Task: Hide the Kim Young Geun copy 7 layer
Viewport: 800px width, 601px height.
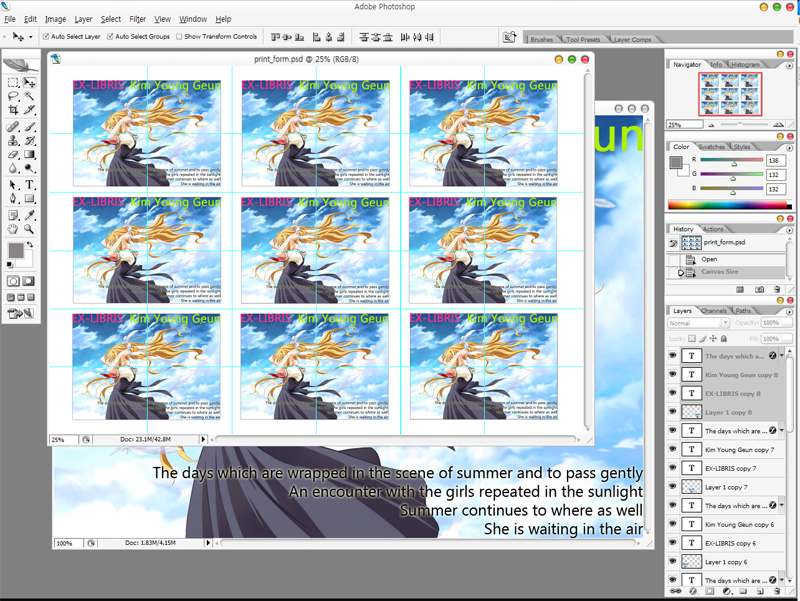Action: 672,449
